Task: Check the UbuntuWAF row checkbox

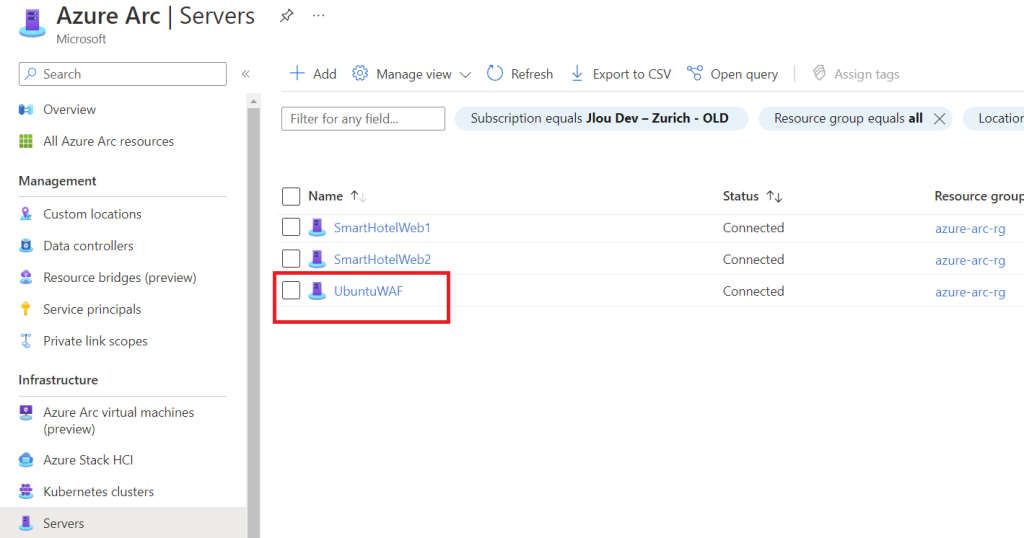Action: tap(291, 290)
